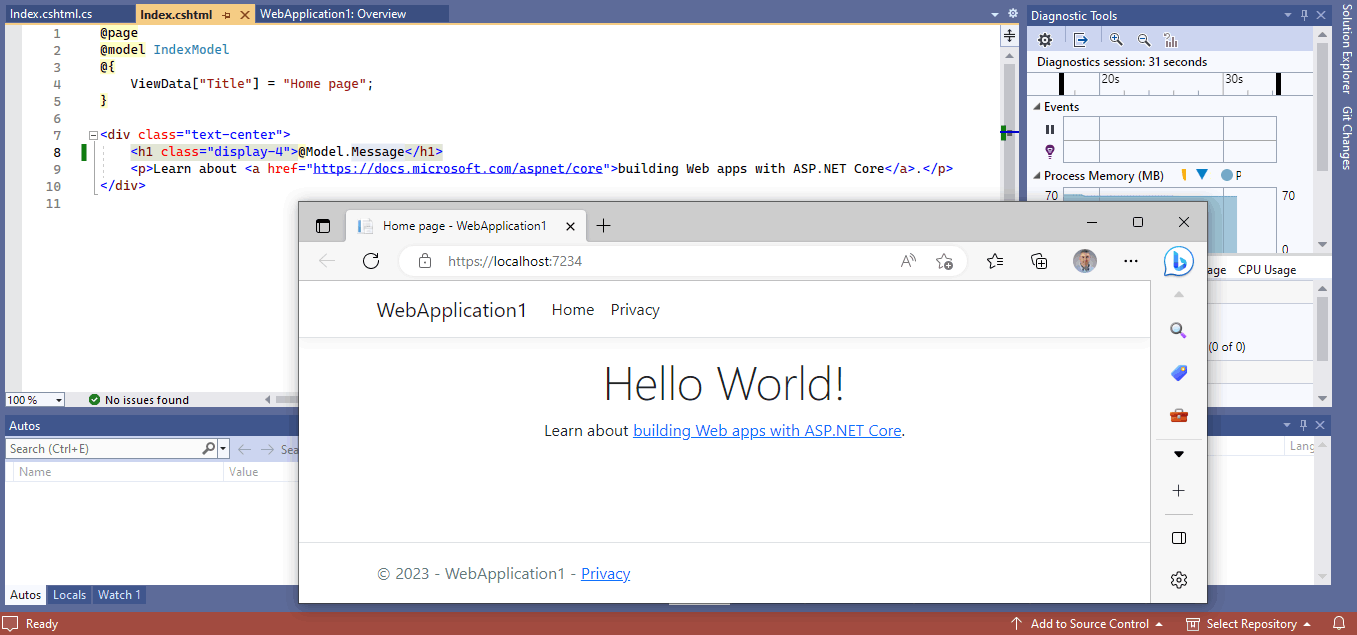Open Edge sidebar shopping tag icon

pos(1178,373)
